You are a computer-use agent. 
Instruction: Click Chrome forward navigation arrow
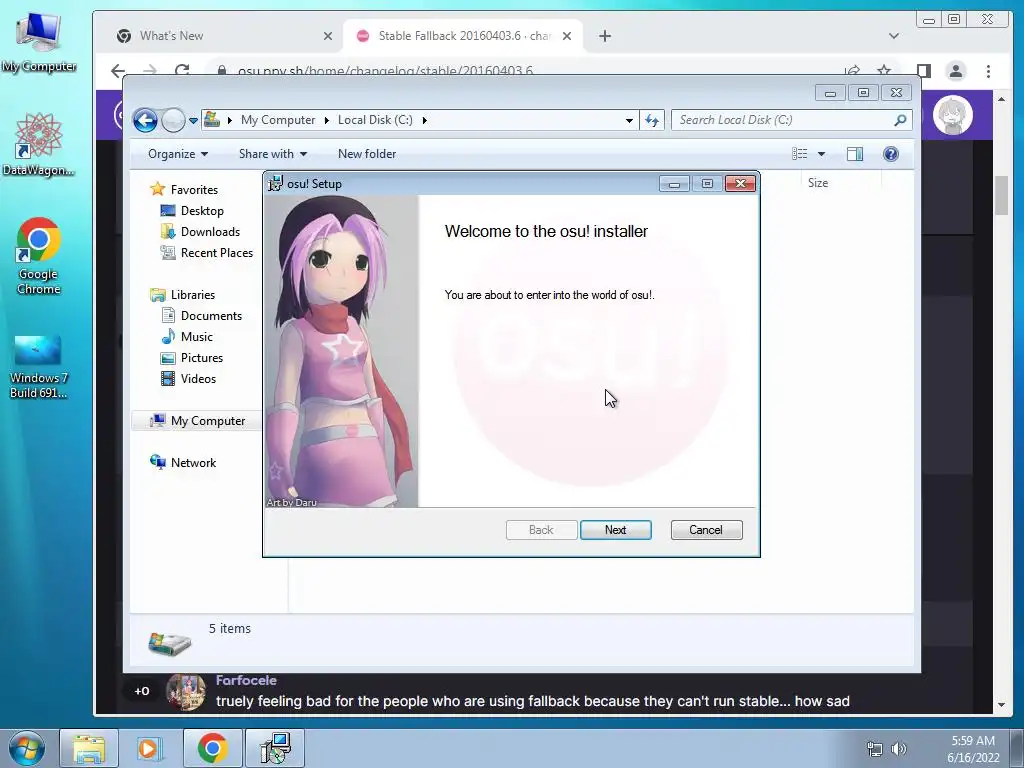tap(150, 71)
